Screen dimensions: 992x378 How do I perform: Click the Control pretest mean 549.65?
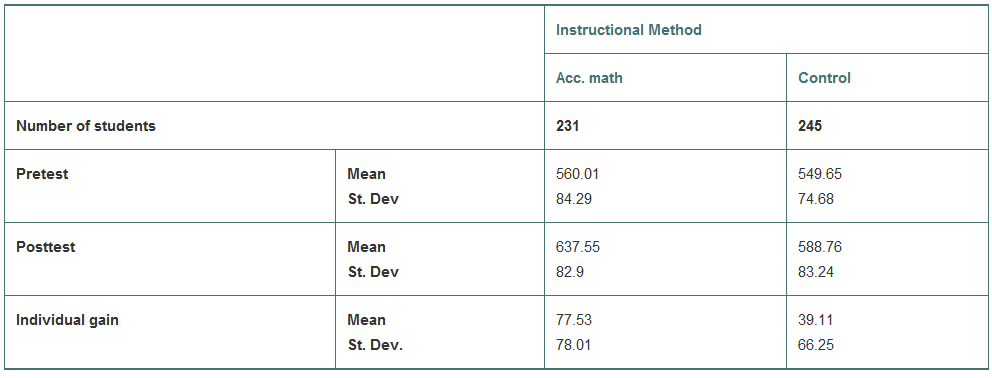click(x=820, y=174)
